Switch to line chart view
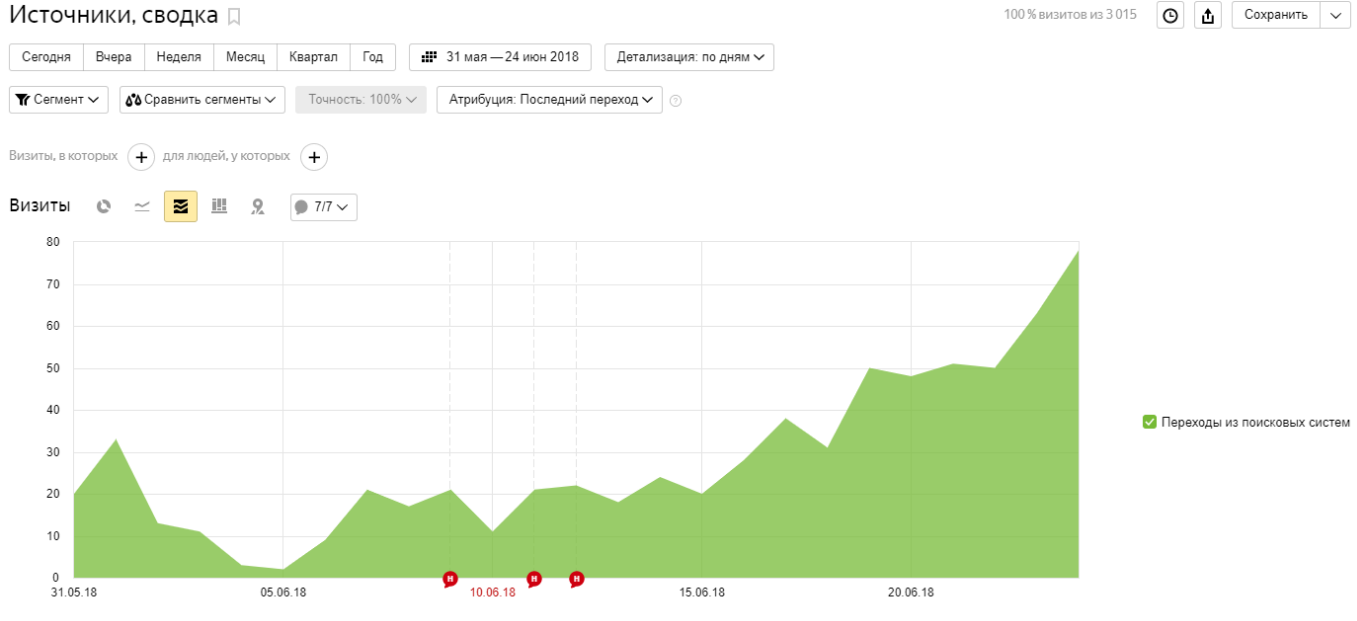The height and width of the screenshot is (621, 1357). click(143, 206)
